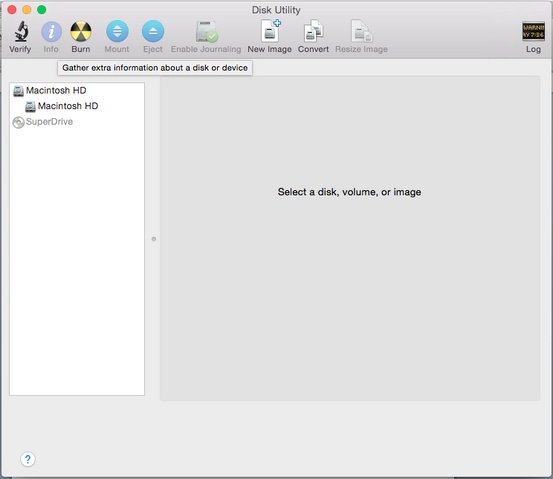This screenshot has width=553, height=479.
Task: Open the Info toolbar button
Action: point(51,31)
